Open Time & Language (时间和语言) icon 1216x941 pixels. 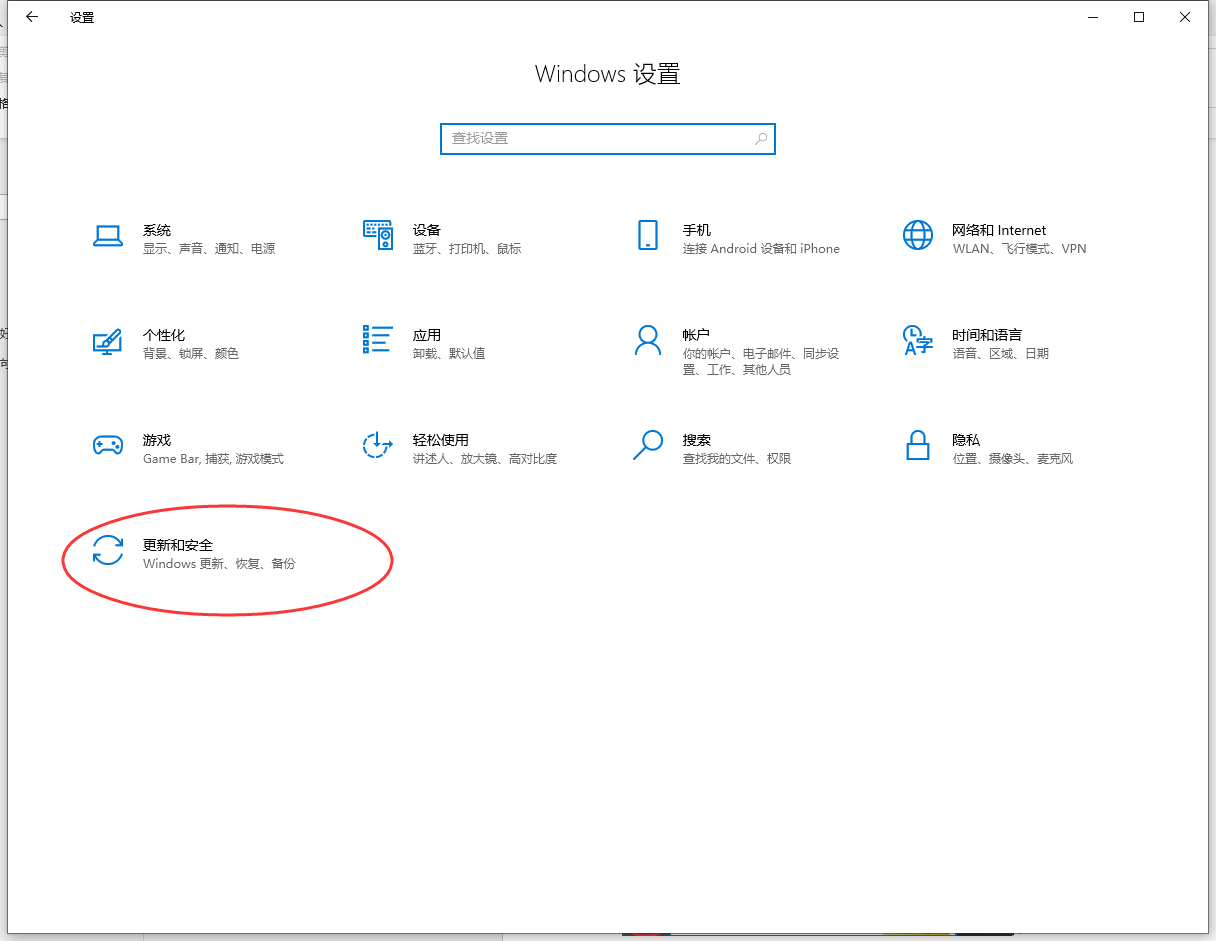917,341
